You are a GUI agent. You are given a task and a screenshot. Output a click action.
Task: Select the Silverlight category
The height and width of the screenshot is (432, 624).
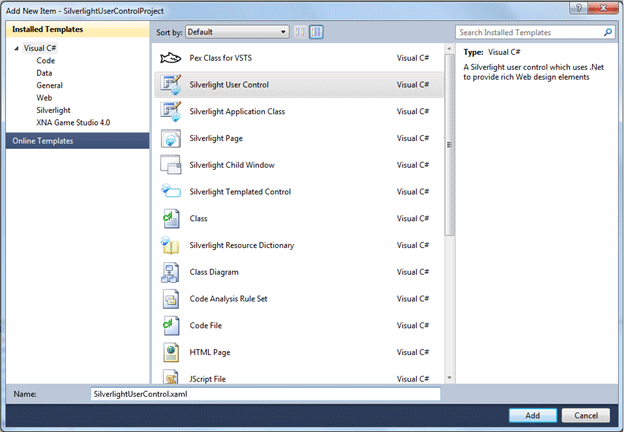(53, 110)
